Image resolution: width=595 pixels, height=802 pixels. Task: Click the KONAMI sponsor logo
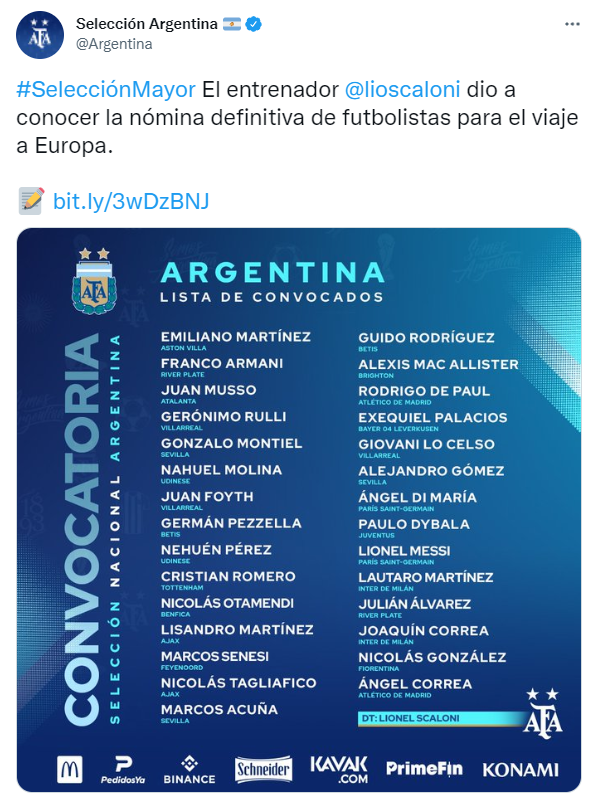[520, 770]
